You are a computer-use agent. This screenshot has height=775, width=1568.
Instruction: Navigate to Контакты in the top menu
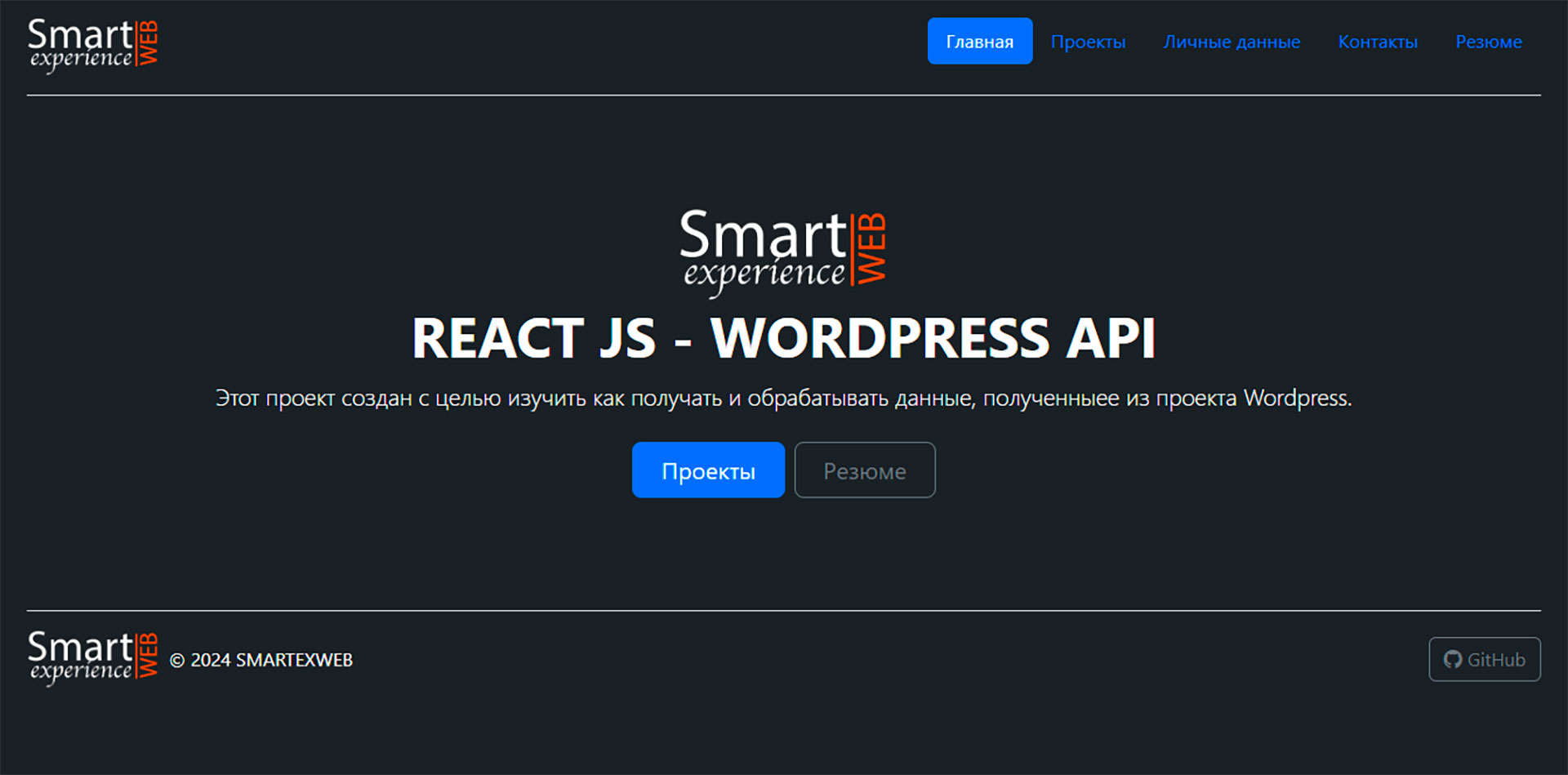pos(1378,42)
